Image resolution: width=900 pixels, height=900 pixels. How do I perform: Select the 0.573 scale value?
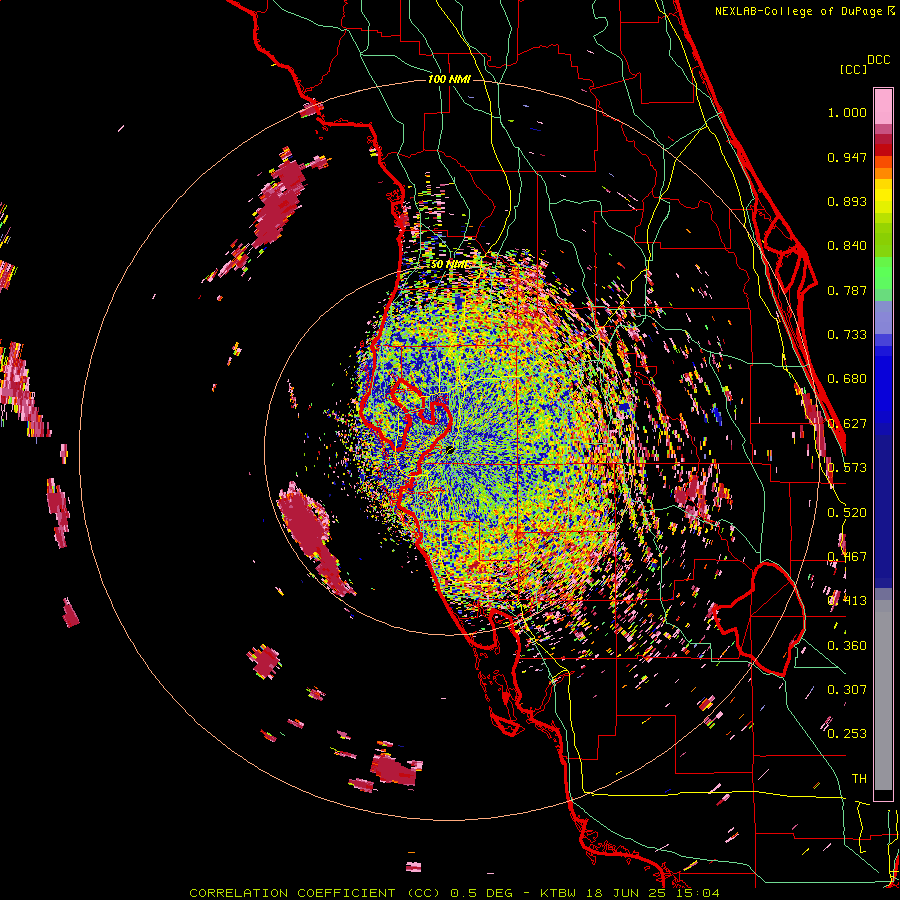tap(847, 468)
